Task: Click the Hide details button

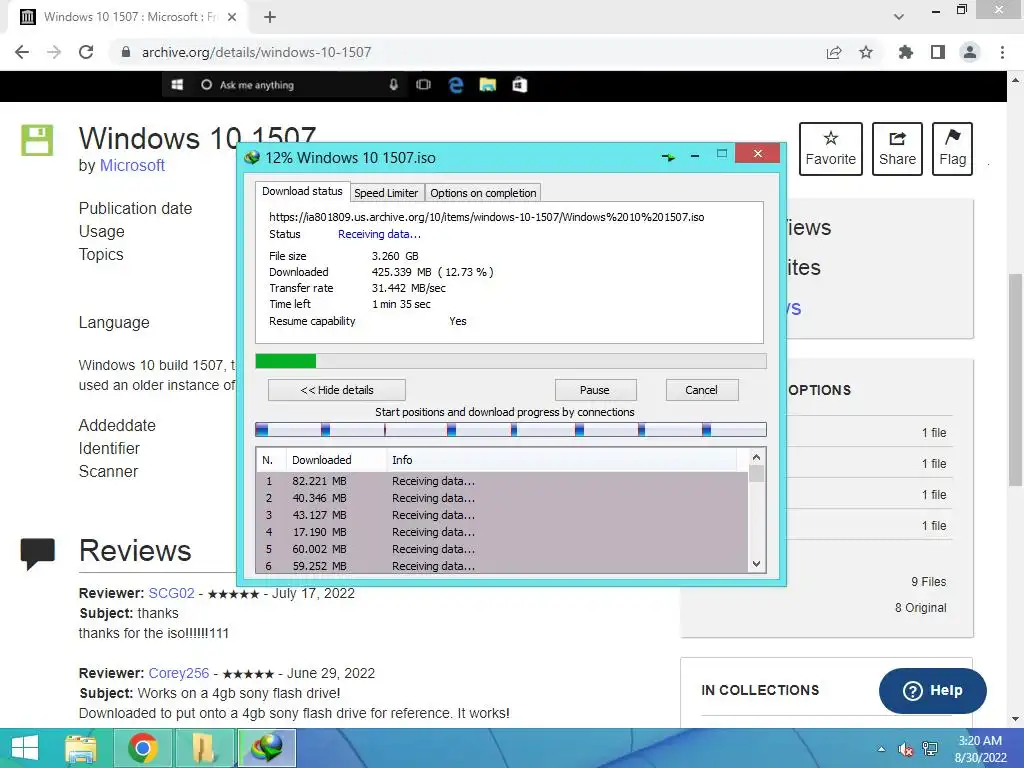Action: (x=337, y=390)
